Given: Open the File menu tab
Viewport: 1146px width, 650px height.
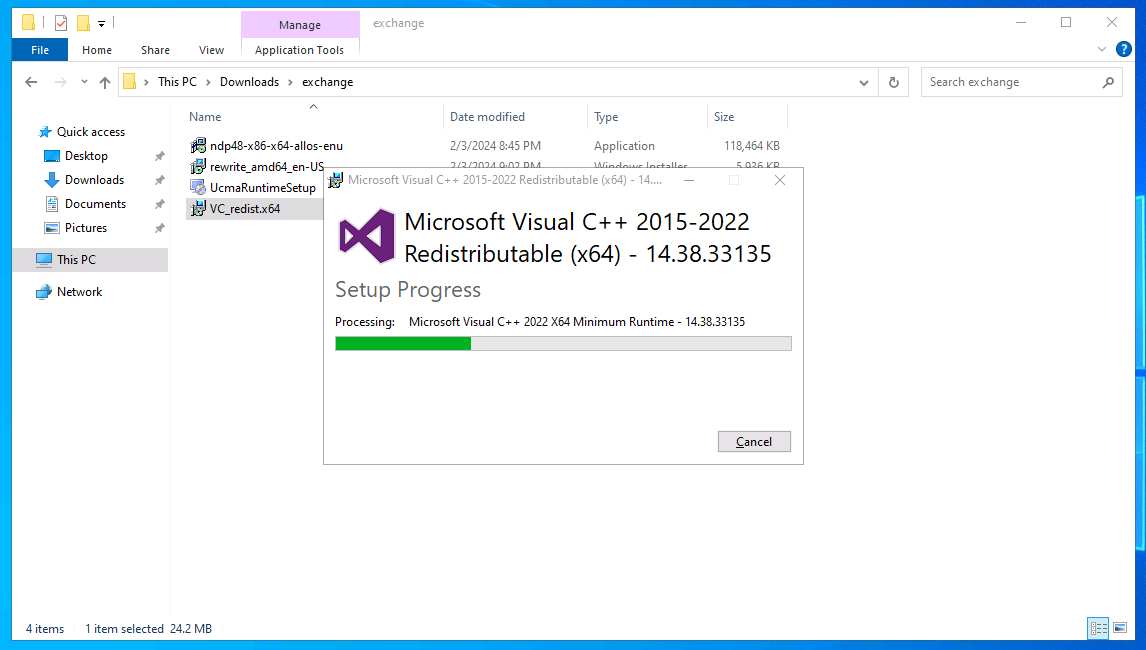Looking at the screenshot, I should coord(40,50).
